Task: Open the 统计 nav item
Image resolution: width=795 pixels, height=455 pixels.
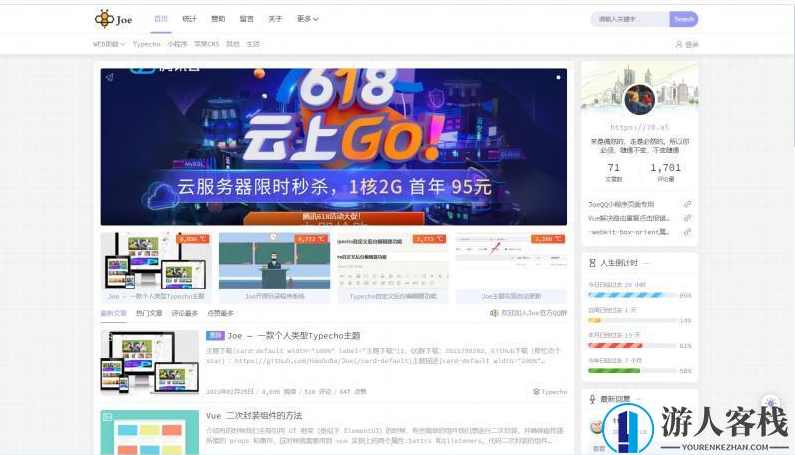Action: [x=189, y=19]
